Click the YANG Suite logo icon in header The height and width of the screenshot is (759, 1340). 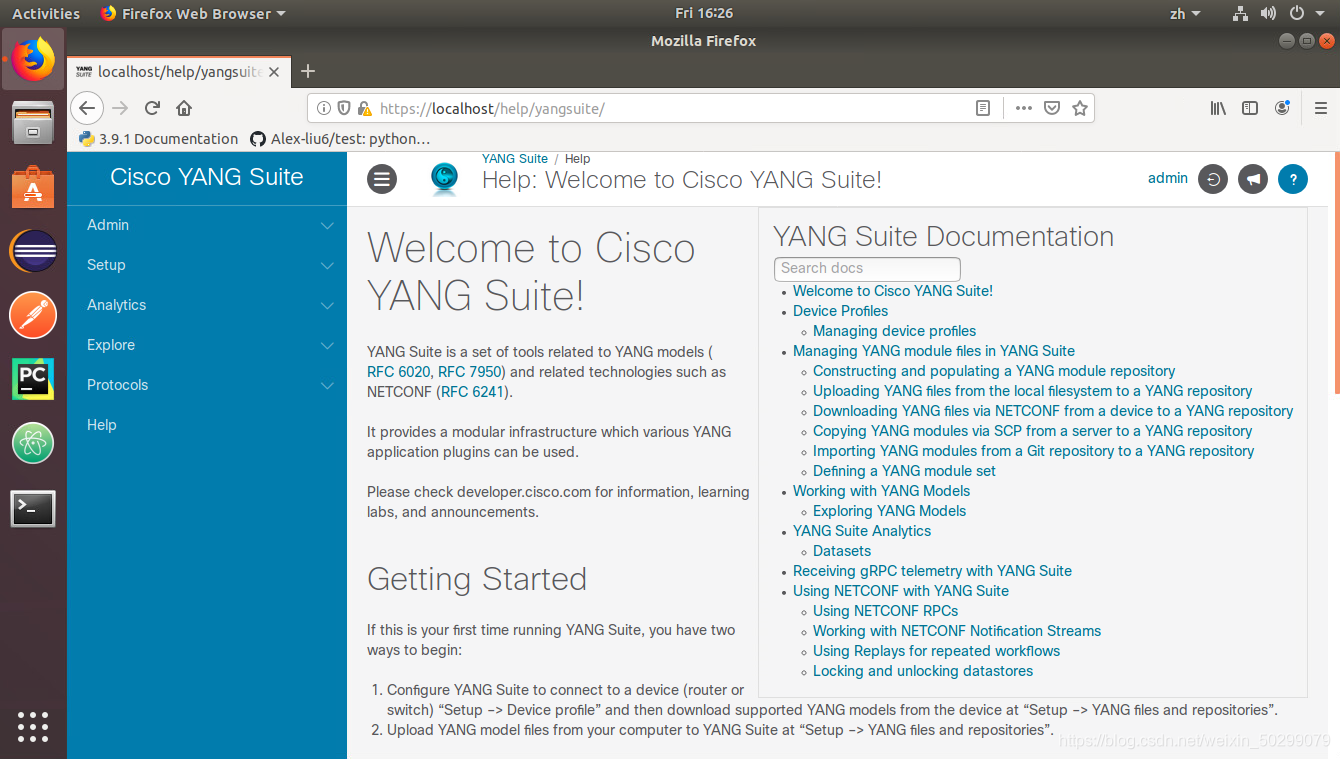click(444, 179)
